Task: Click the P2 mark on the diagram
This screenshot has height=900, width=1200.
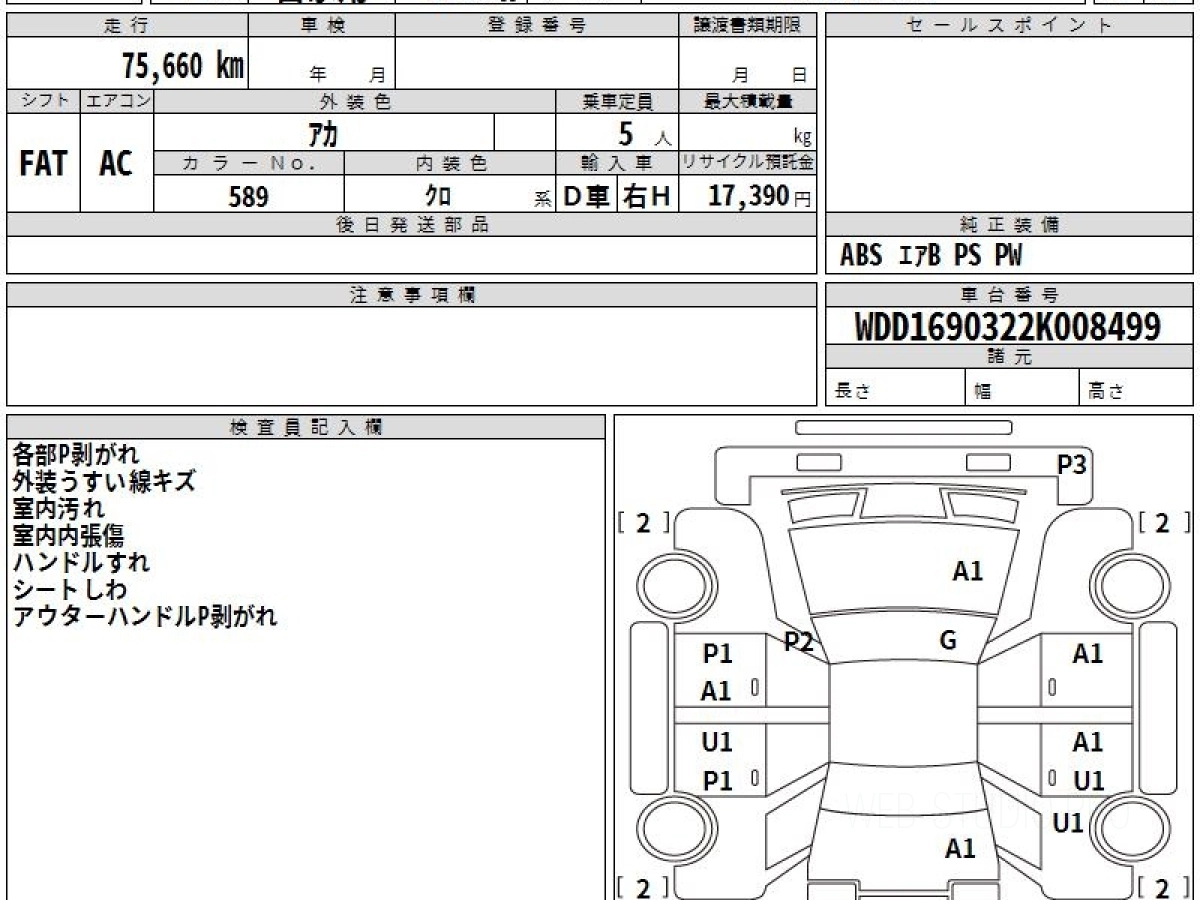Action: [x=799, y=643]
